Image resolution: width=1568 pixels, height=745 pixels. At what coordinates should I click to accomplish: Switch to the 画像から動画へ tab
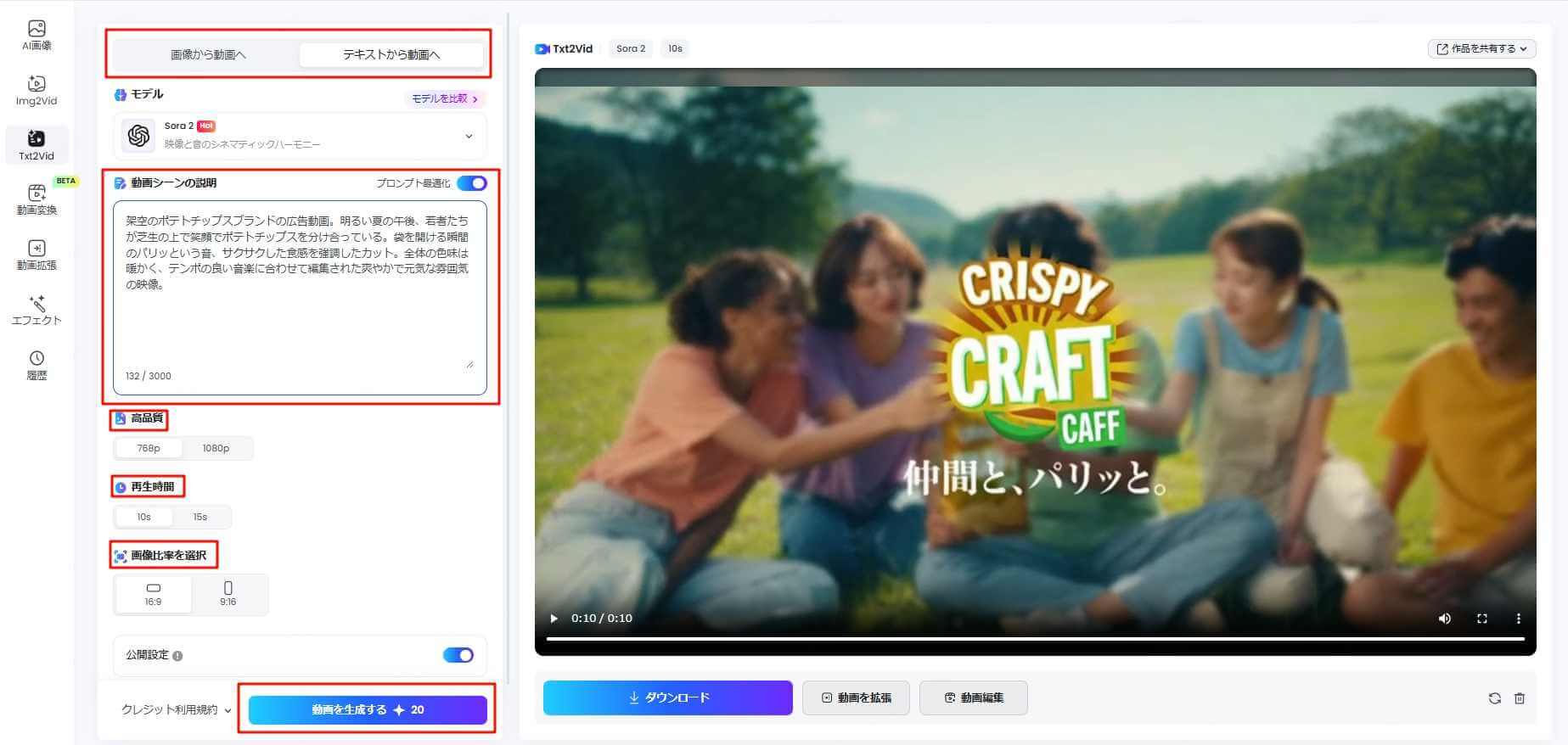208,54
